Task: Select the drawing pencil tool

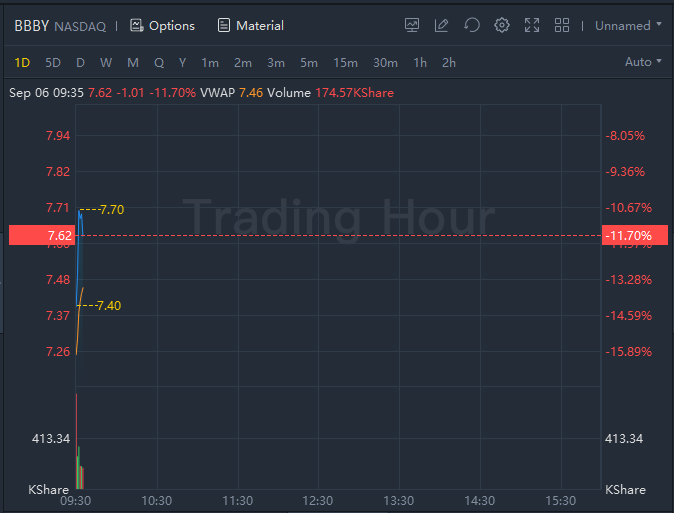Action: tap(442, 25)
